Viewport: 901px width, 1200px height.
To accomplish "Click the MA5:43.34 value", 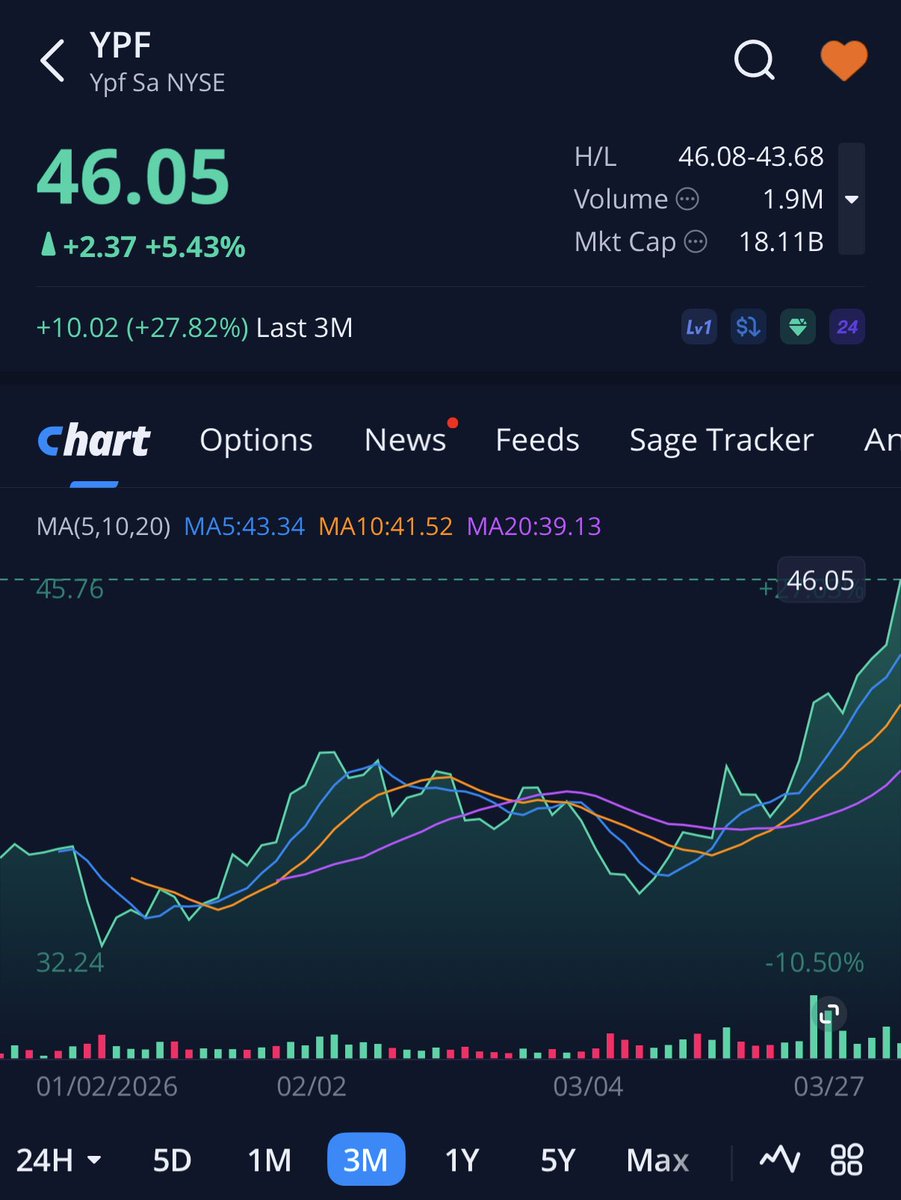I will [x=244, y=526].
